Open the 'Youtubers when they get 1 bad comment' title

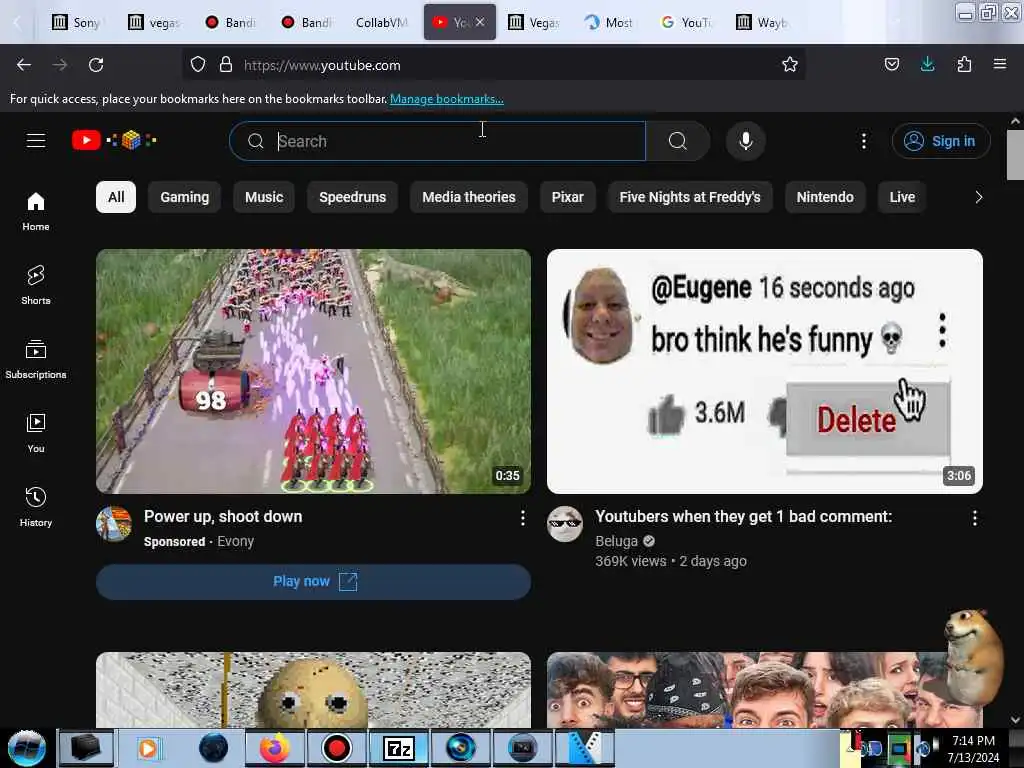point(743,517)
